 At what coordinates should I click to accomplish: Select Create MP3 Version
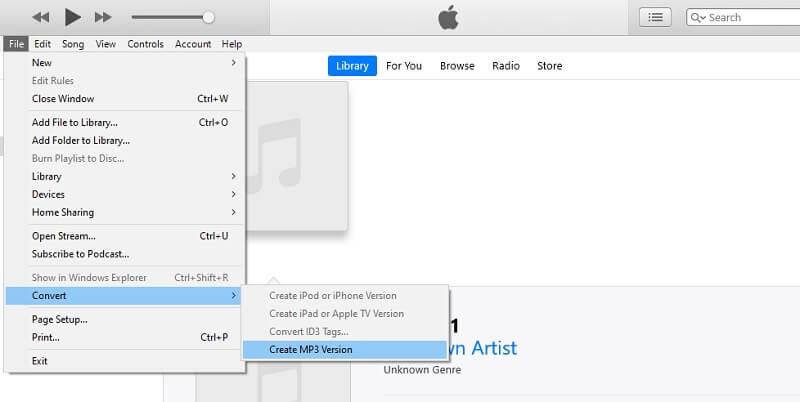pos(345,350)
